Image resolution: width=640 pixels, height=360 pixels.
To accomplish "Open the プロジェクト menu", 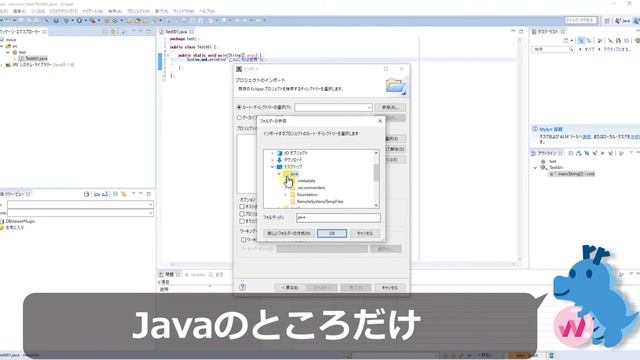I will (x=138, y=11).
